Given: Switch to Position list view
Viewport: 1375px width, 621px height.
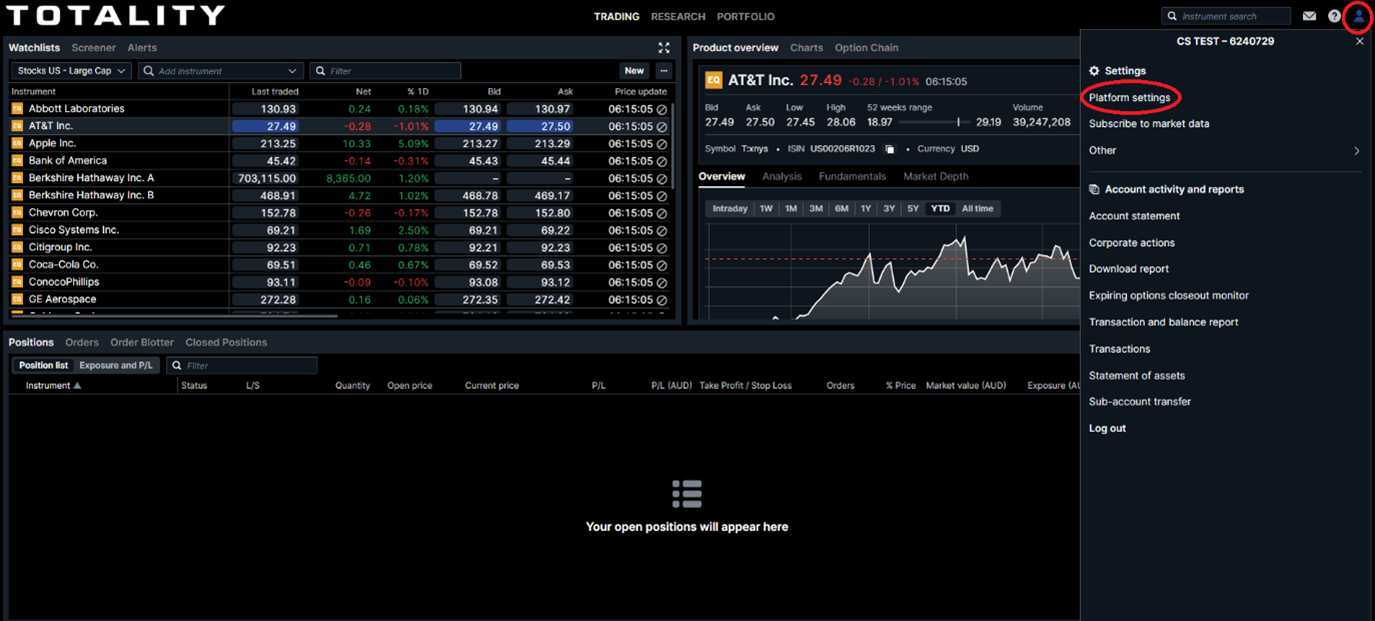Looking at the screenshot, I should 43,366.
